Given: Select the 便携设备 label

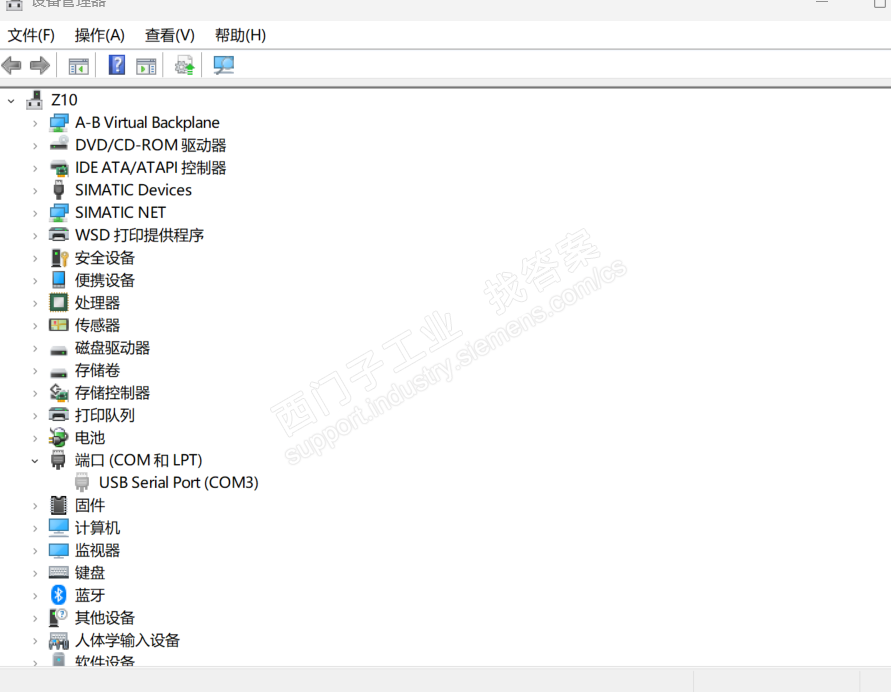Looking at the screenshot, I should pyautogui.click(x=105, y=280).
